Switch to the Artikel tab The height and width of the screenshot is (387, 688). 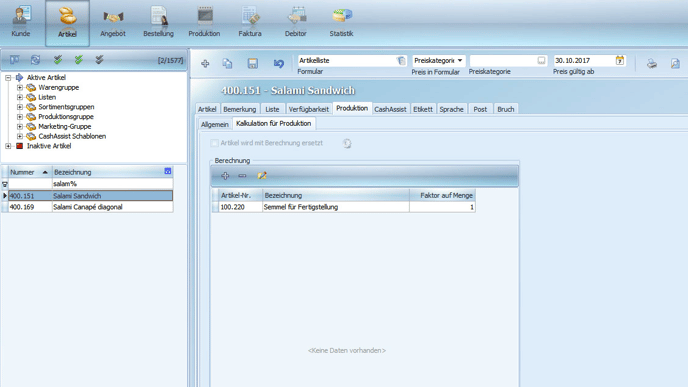point(207,109)
